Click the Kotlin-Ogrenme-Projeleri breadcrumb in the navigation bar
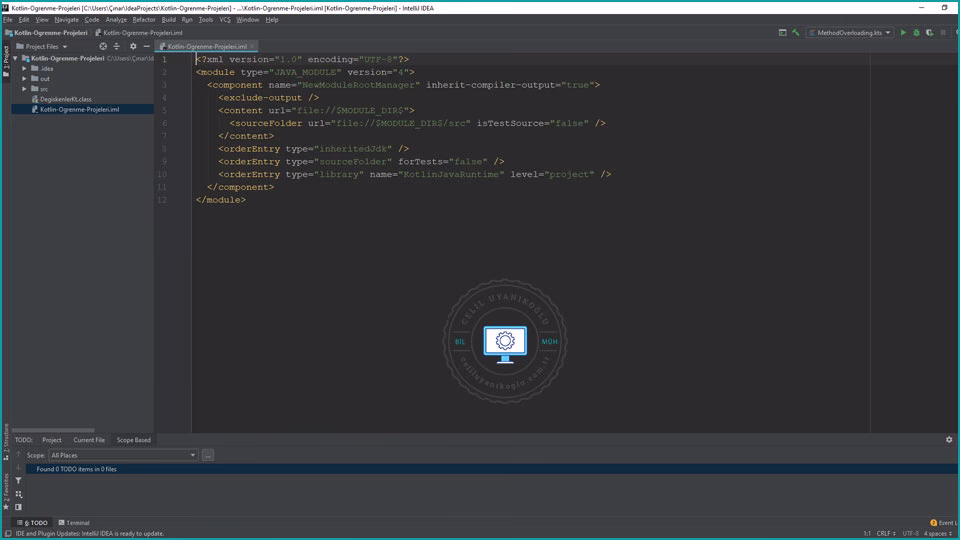 point(46,32)
